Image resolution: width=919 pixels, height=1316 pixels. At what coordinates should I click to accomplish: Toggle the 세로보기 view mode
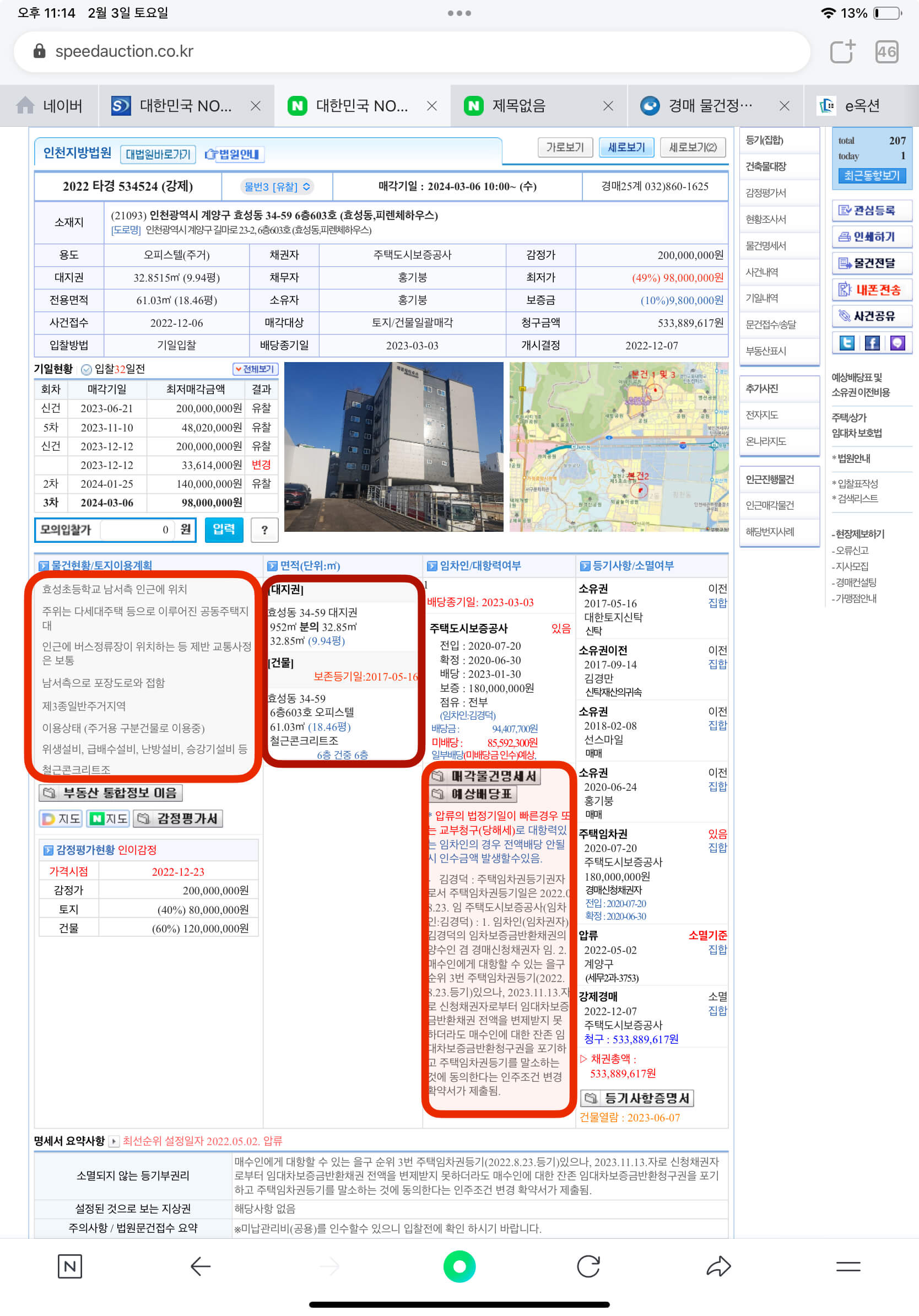tap(626, 147)
